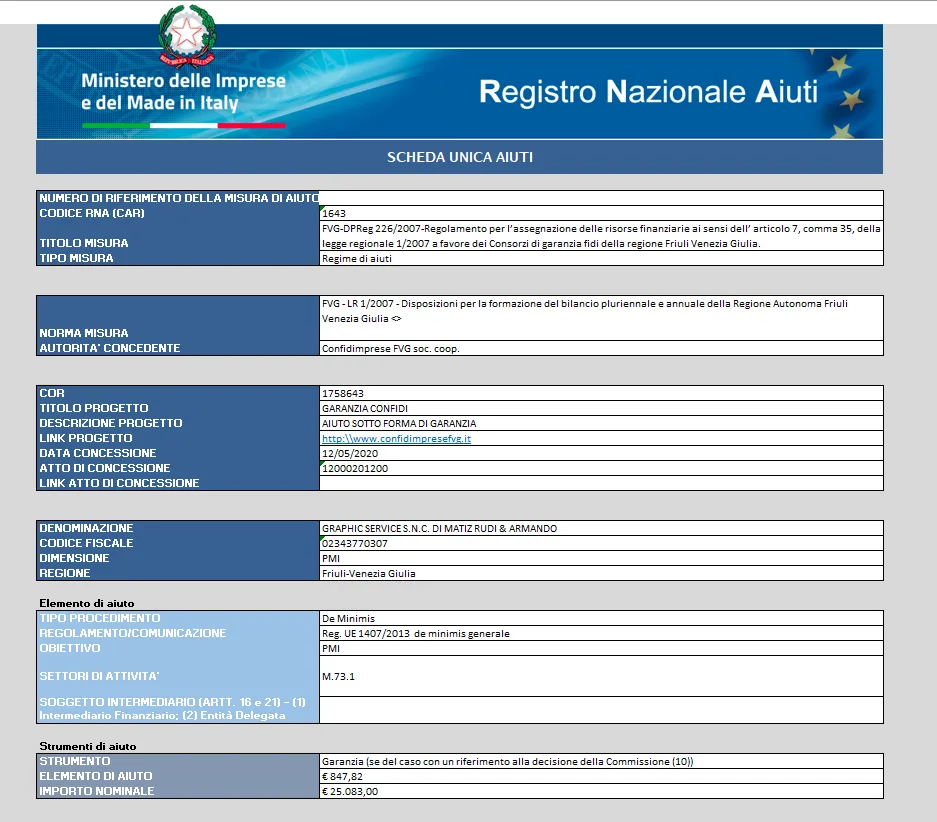Screen dimensions: 937x822
Task: Click the FVG - LR 1/2007 norm text
Action: click(584, 311)
